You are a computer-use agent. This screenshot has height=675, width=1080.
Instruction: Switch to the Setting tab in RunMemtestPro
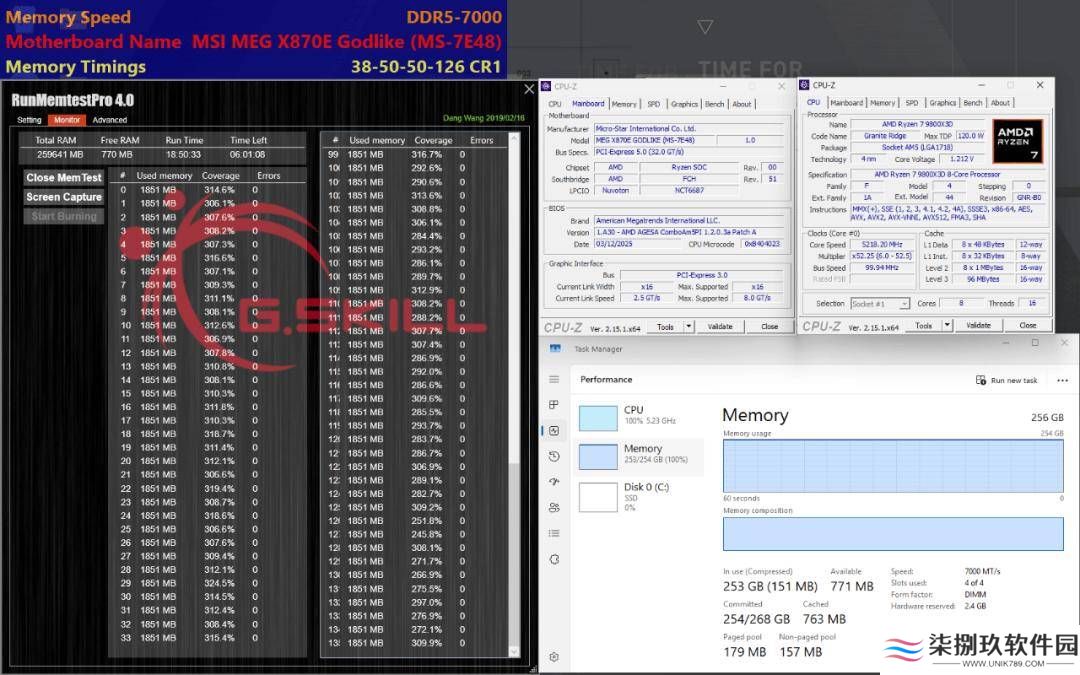[x=29, y=120]
